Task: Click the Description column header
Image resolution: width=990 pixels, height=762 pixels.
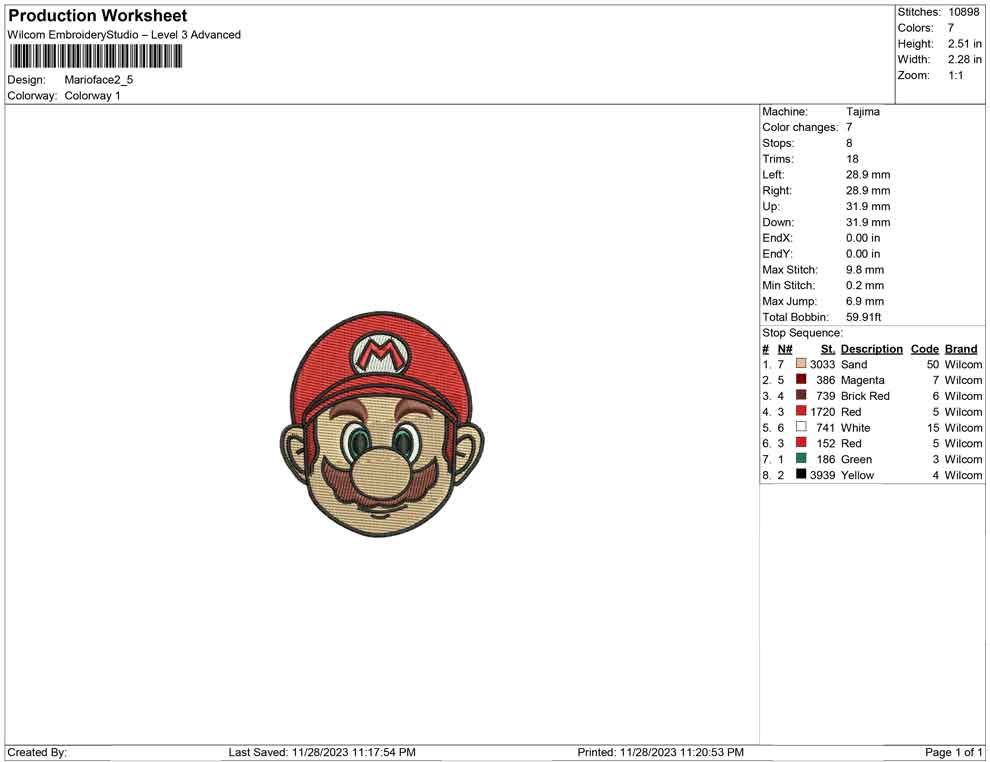Action: [872, 349]
